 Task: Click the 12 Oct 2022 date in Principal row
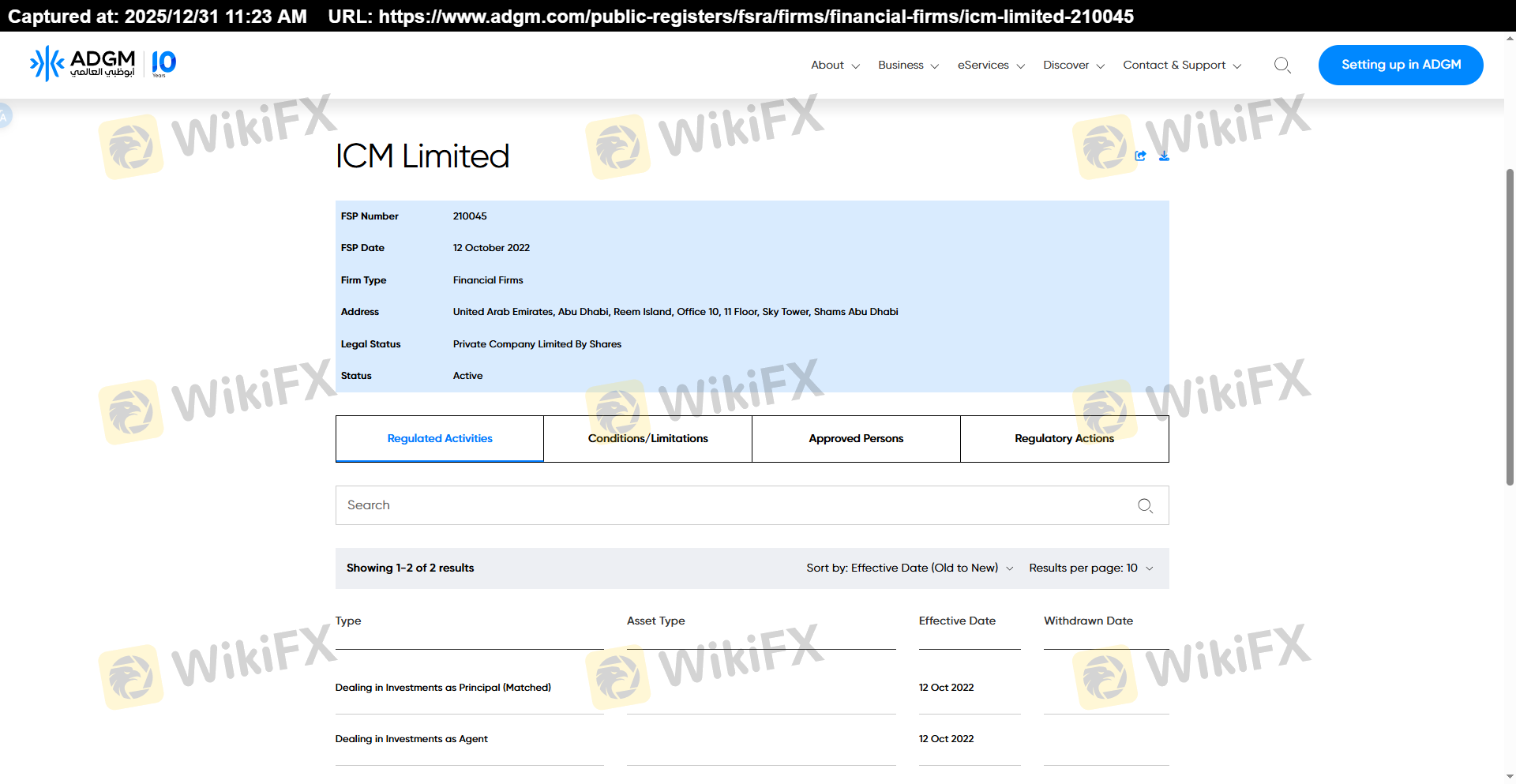pos(946,688)
